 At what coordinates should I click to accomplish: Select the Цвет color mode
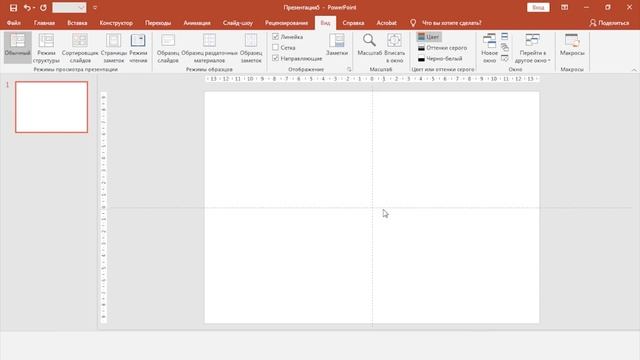[429, 37]
